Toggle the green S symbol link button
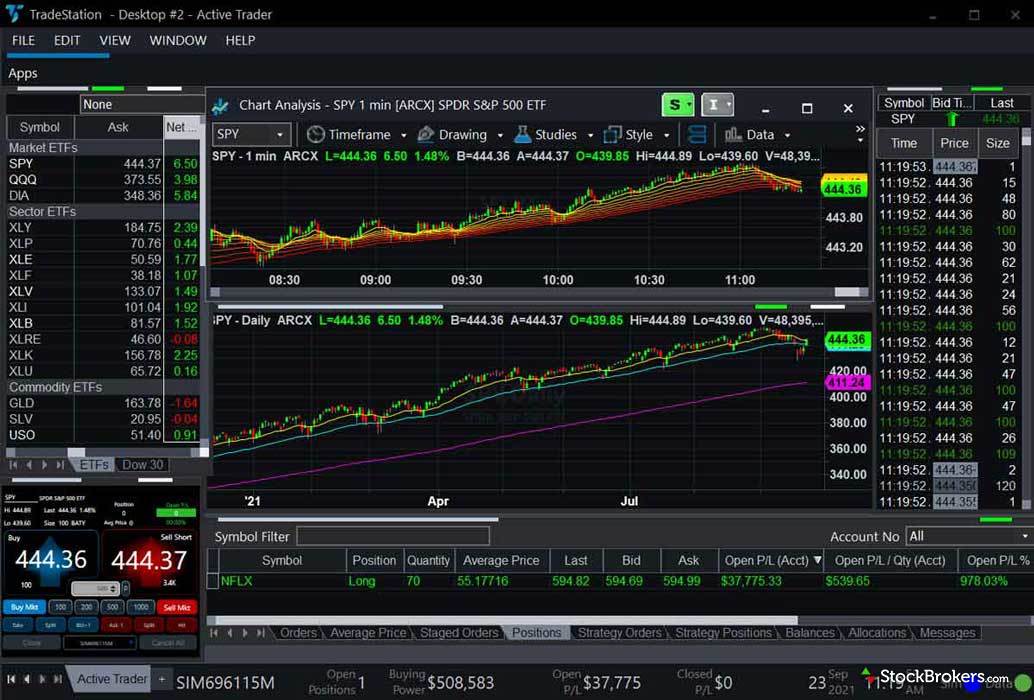 click(x=677, y=105)
